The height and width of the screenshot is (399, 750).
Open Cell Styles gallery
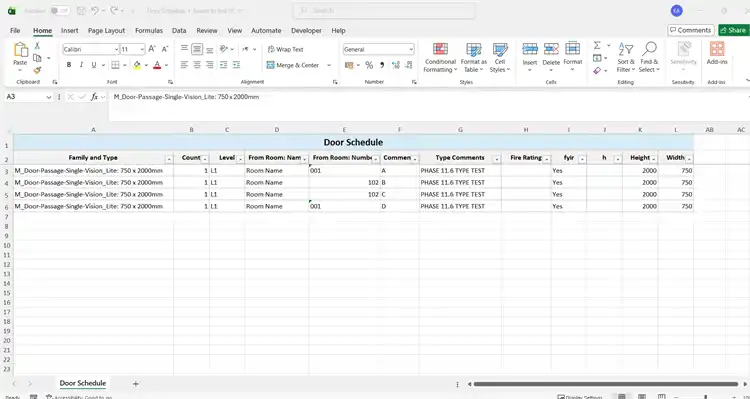click(500, 57)
